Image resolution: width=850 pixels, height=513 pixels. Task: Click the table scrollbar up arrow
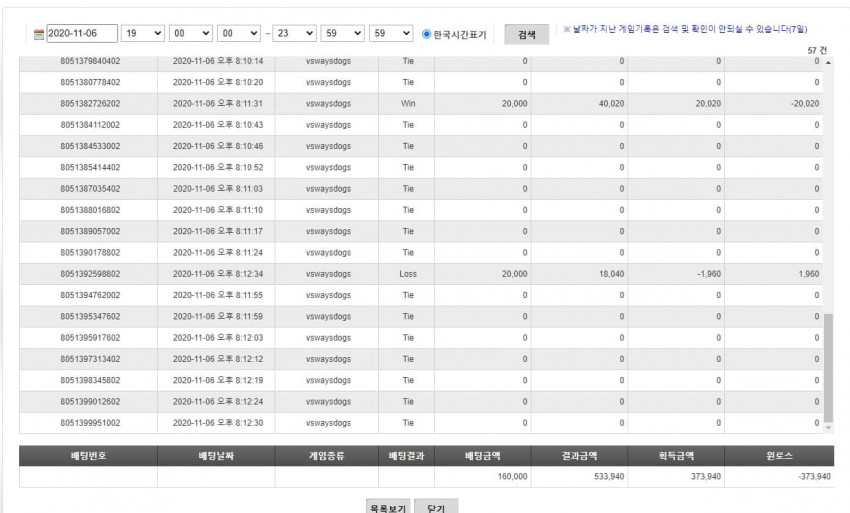coord(828,62)
